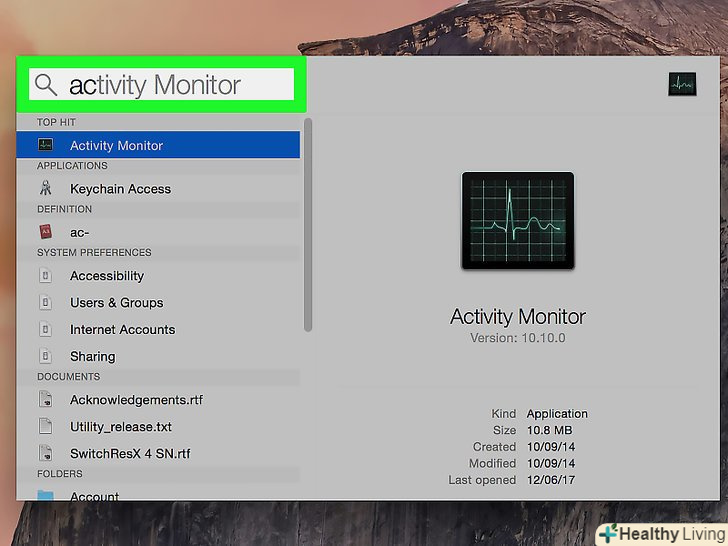The width and height of the screenshot is (728, 546).
Task: Open SwitchResX 4 SN.rtf document
Action: pos(158,454)
